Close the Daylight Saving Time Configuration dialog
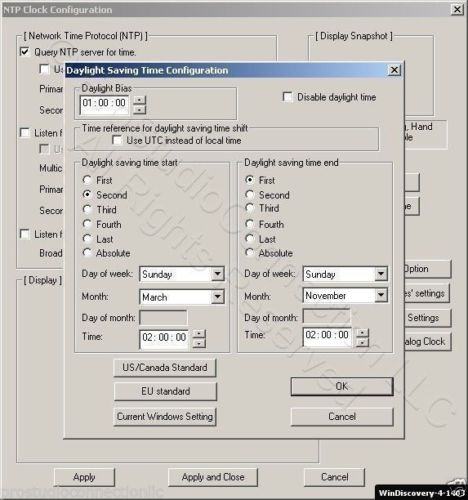The image size is (468, 500). tap(394, 70)
